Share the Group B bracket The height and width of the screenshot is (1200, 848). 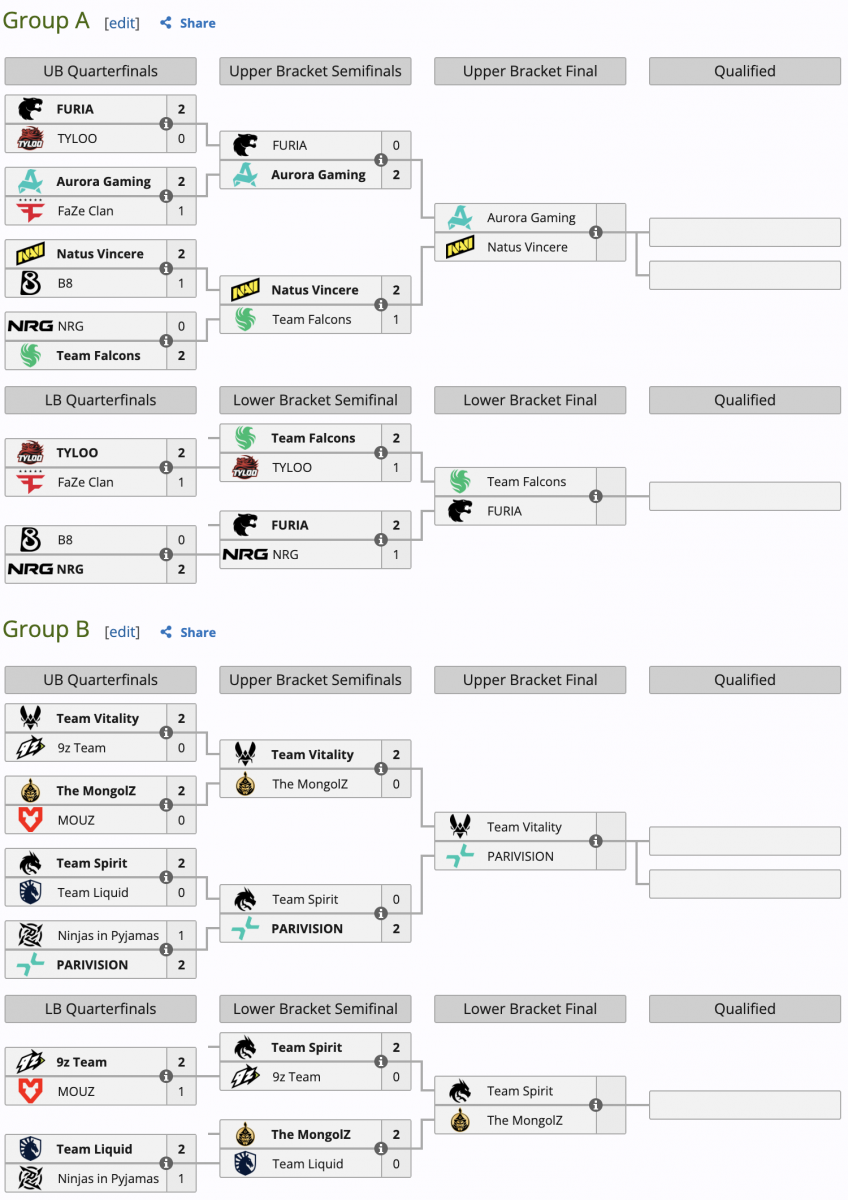[x=188, y=632]
